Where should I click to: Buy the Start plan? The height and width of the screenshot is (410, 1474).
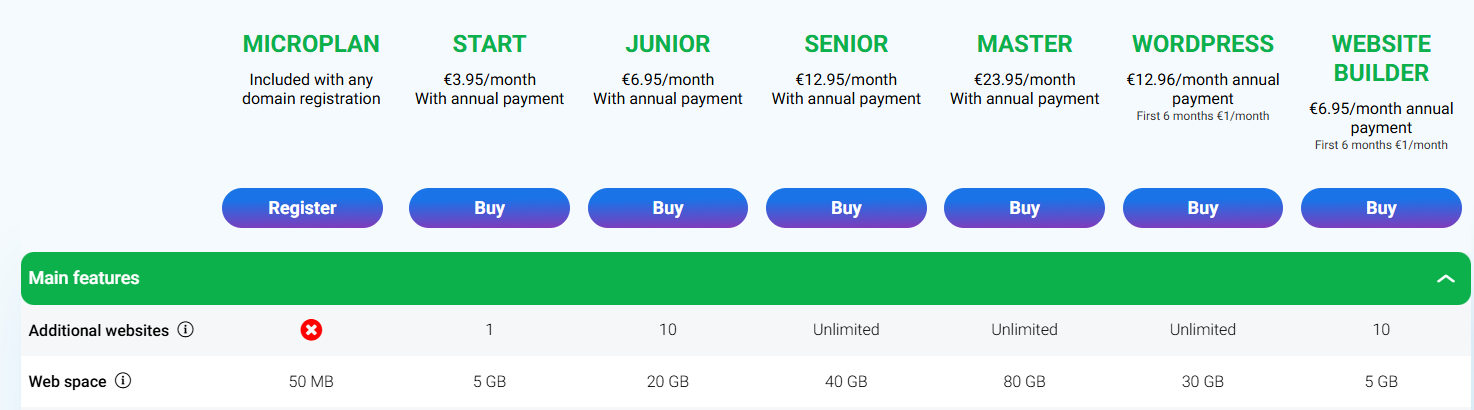(489, 208)
